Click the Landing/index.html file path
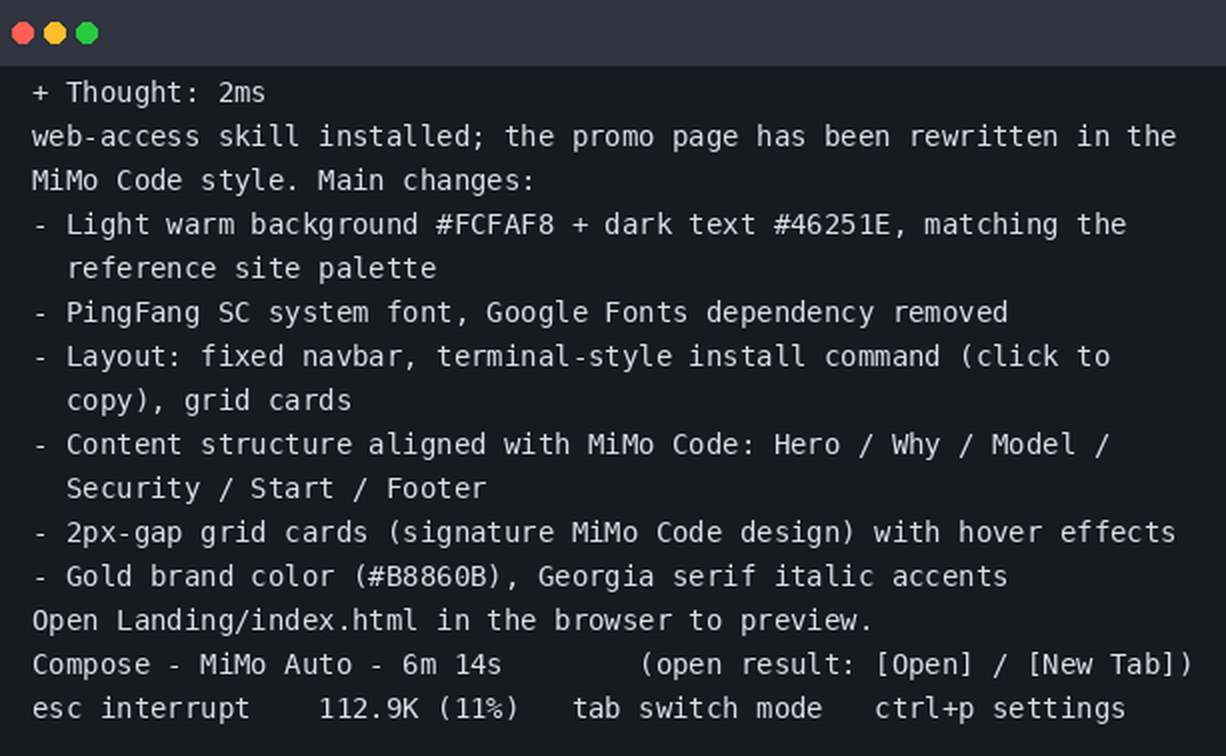Screen dimensions: 1226x756 (x=266, y=621)
